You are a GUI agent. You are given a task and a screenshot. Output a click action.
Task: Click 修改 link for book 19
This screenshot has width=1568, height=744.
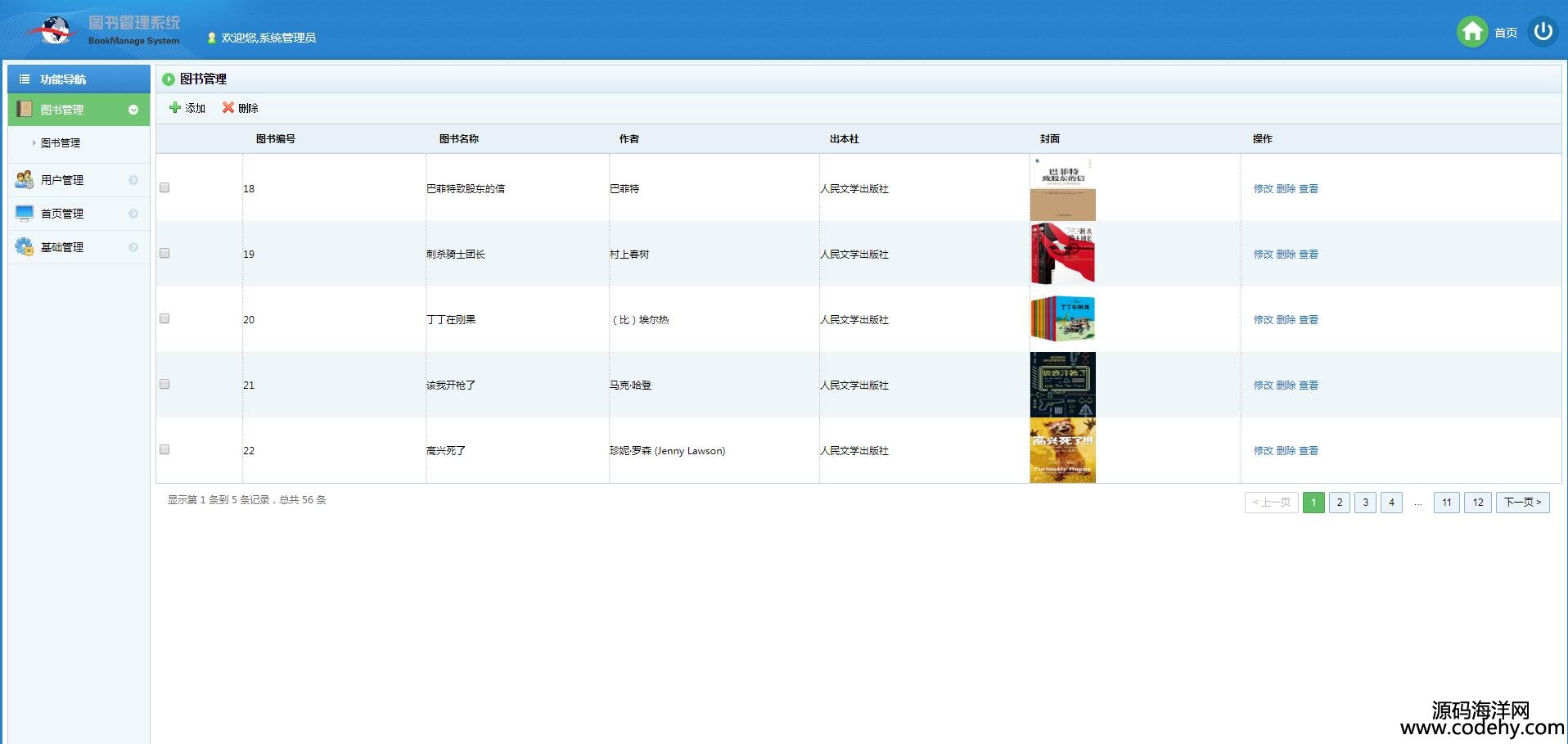(x=1263, y=255)
